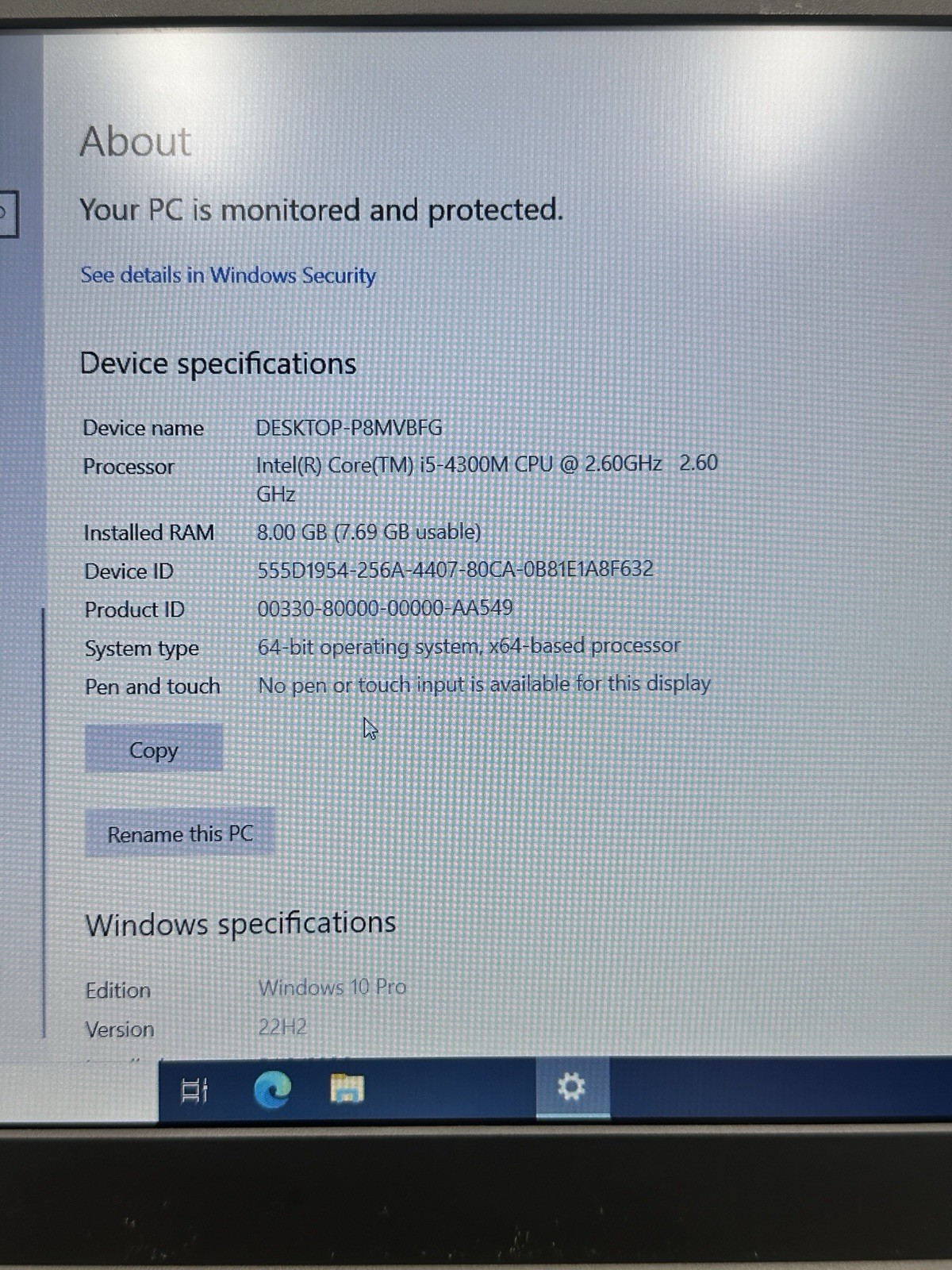This screenshot has width=952, height=1270.
Task: Click the Edition label
Action: 118,991
